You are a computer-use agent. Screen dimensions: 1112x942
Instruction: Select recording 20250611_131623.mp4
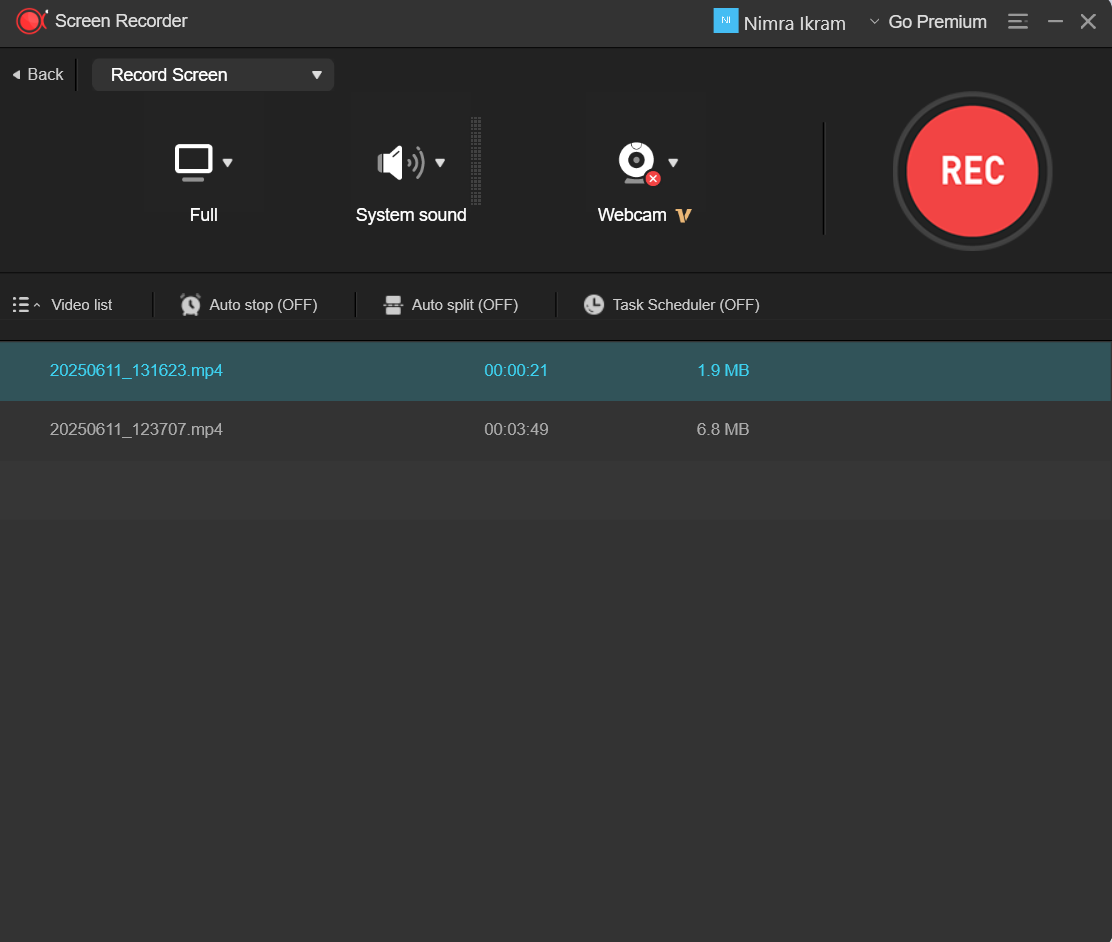(136, 371)
